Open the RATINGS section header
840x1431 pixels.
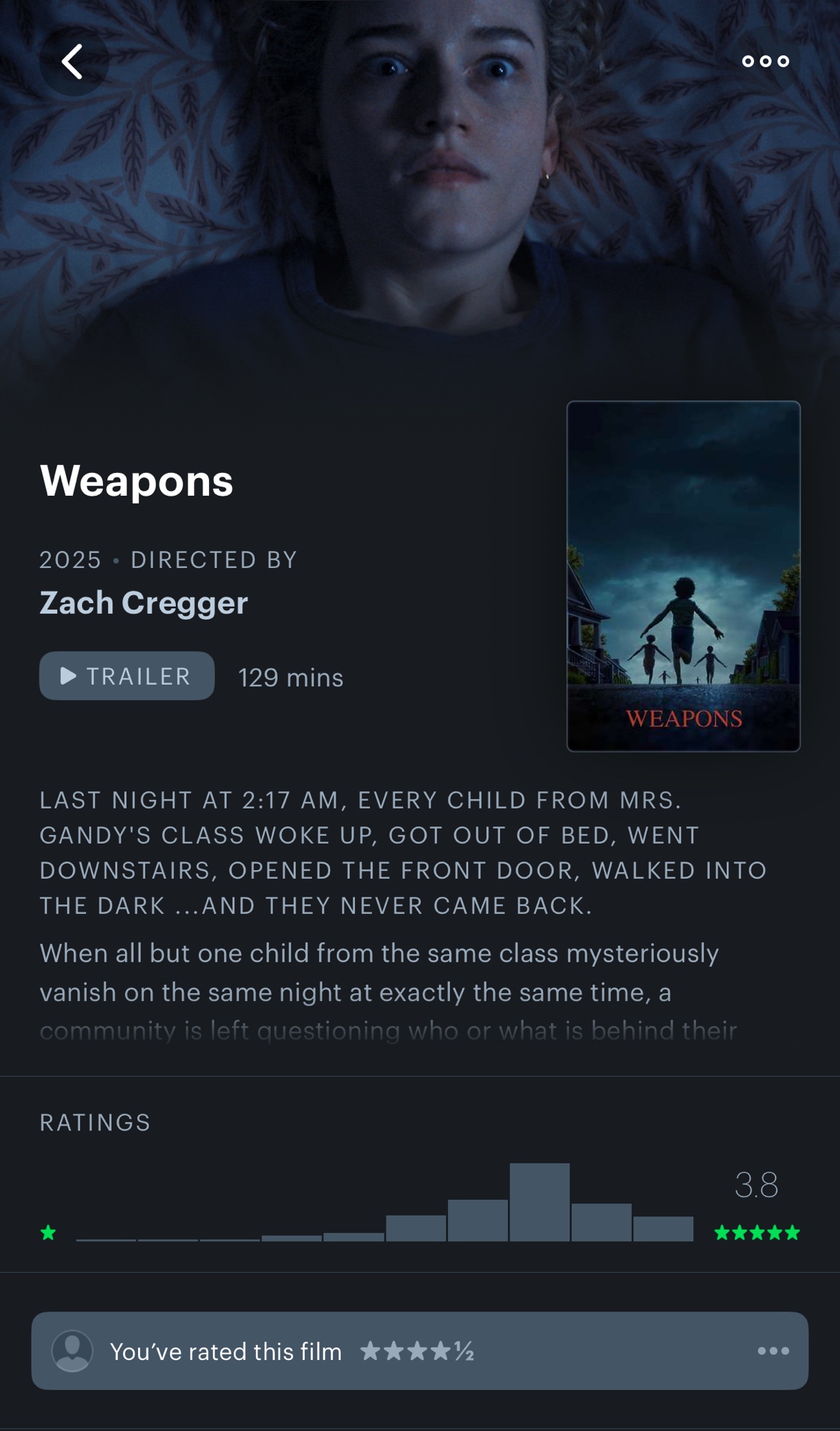[x=95, y=1123]
